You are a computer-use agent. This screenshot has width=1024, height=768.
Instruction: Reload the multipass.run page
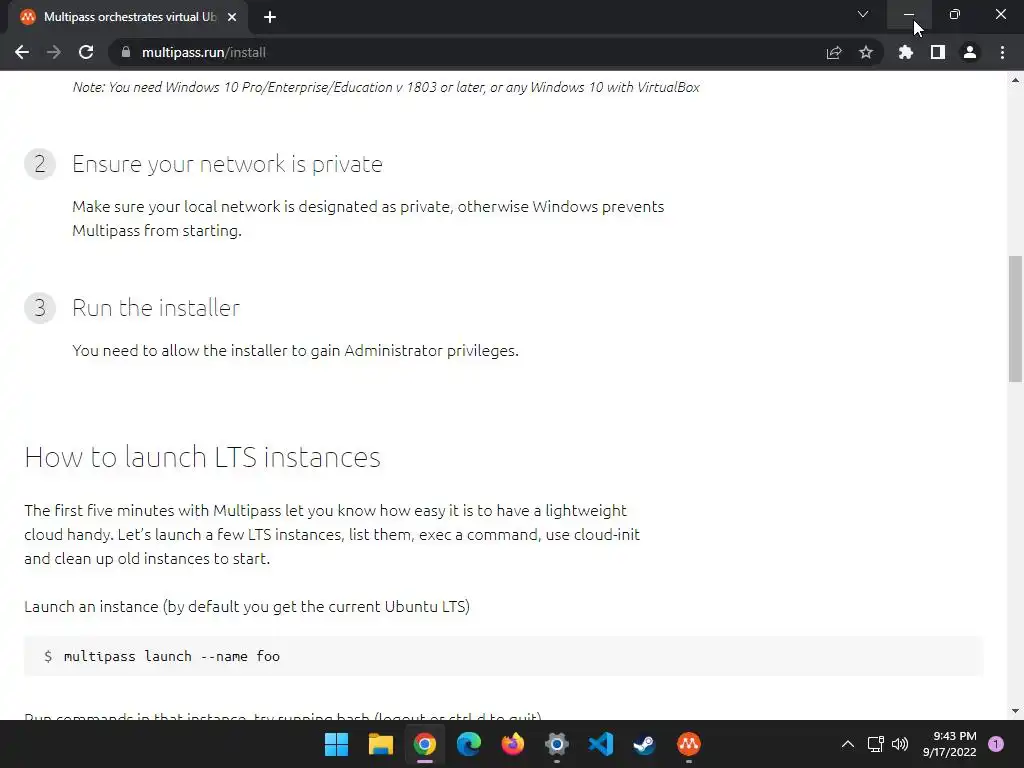click(x=86, y=52)
